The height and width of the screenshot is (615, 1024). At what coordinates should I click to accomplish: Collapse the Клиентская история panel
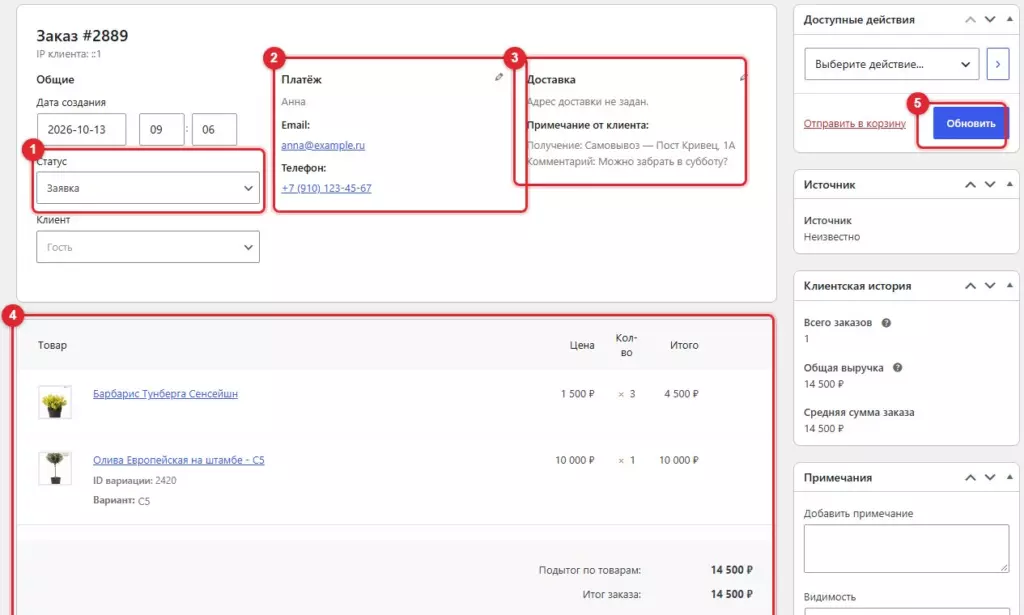click(1010, 285)
